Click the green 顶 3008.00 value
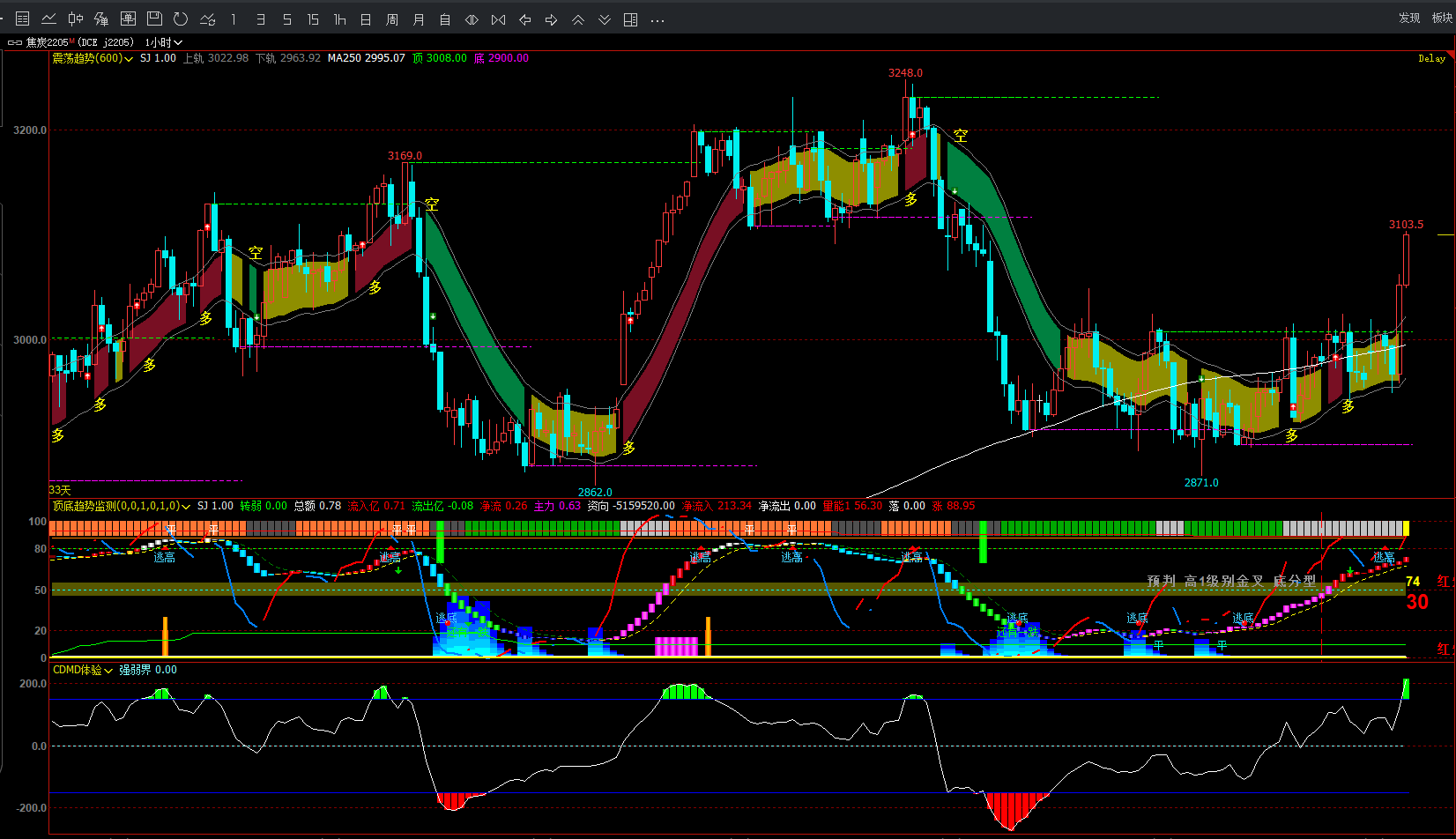 coord(440,58)
